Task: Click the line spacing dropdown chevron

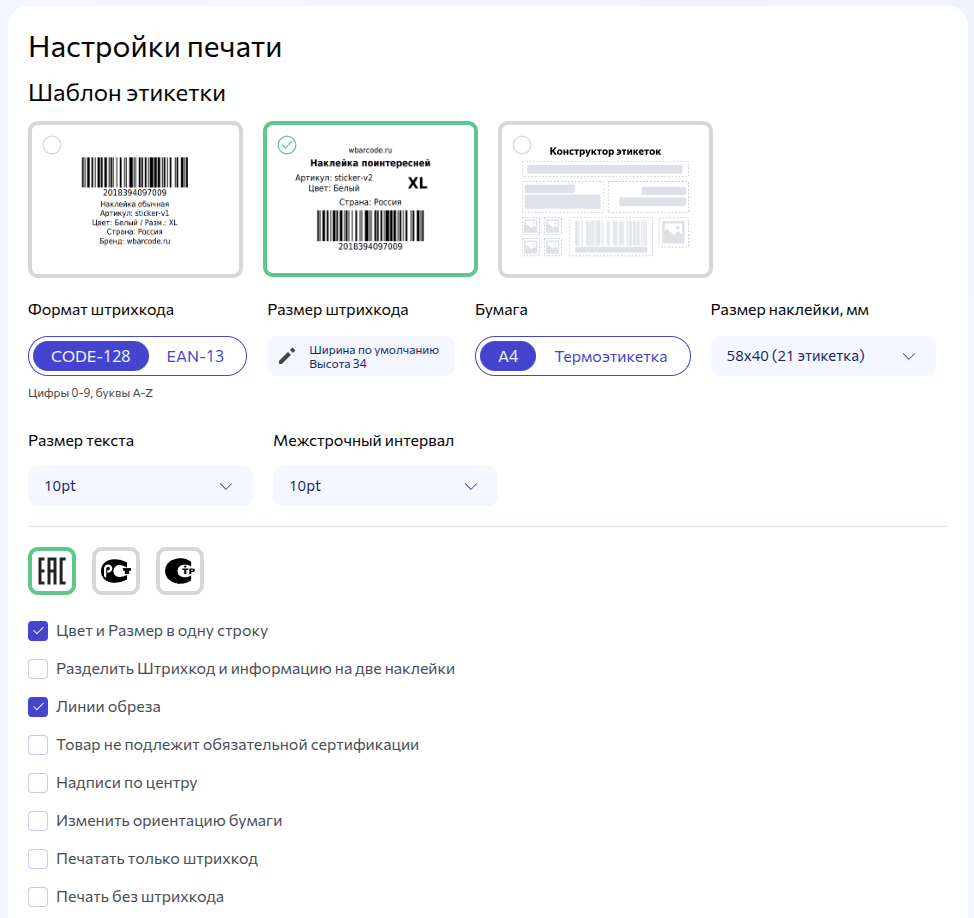Action: (x=470, y=485)
